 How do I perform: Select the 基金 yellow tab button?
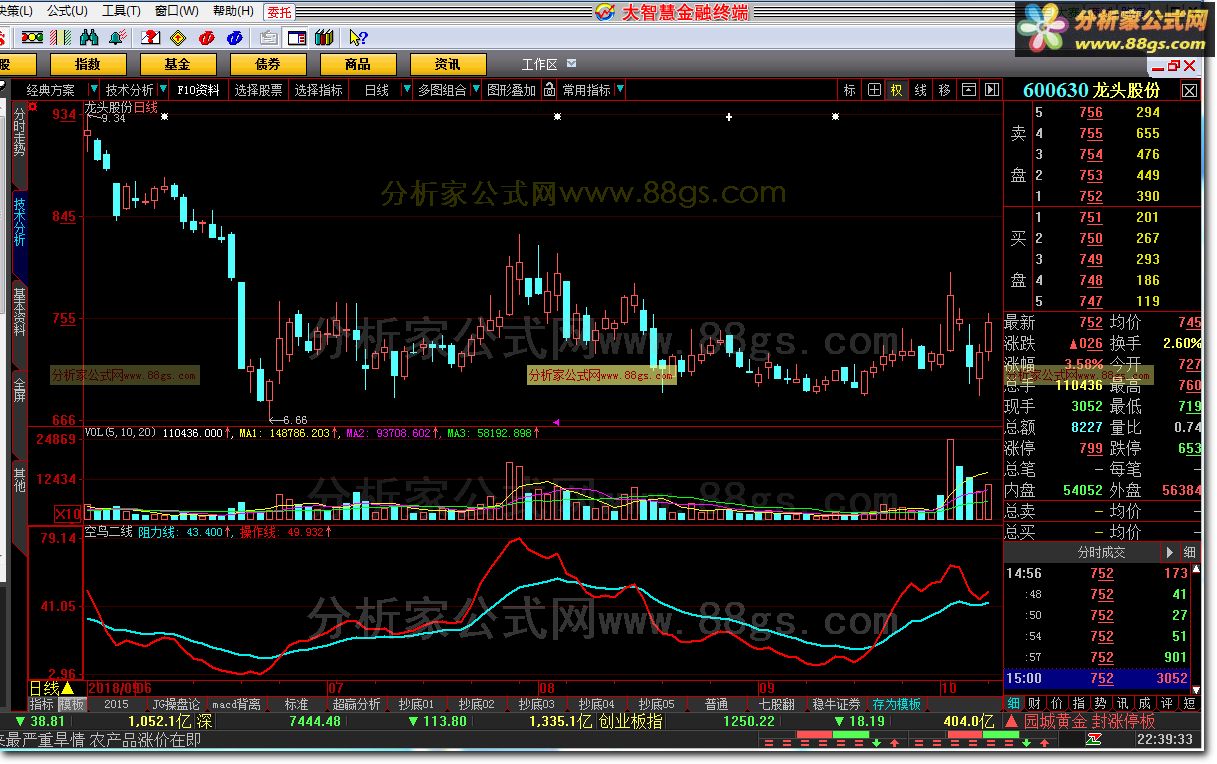click(x=177, y=64)
